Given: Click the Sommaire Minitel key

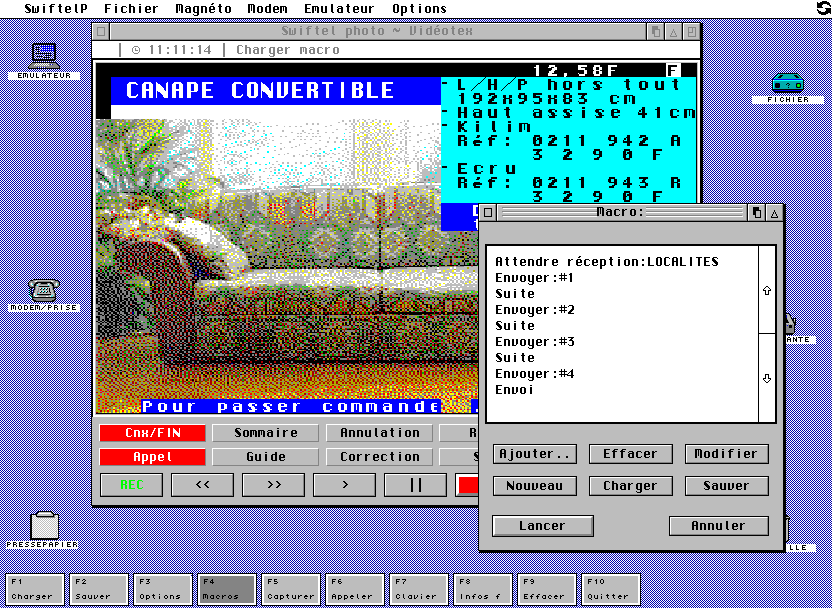Looking at the screenshot, I should coord(266,433).
